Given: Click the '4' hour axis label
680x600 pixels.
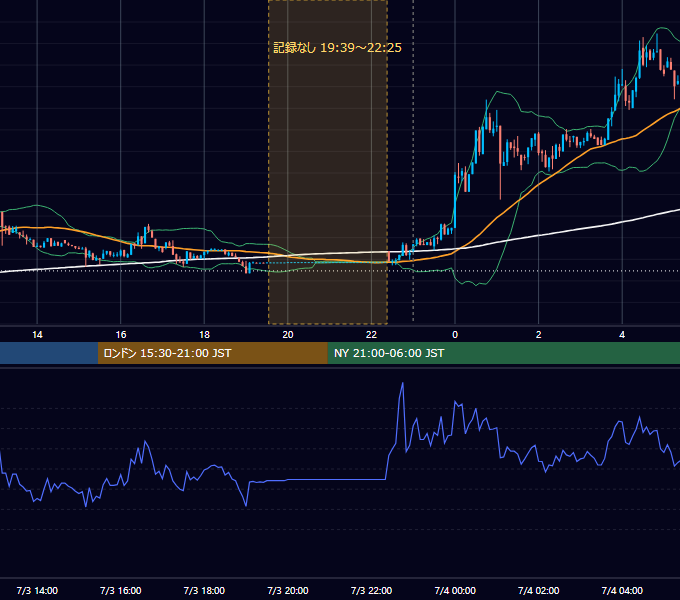Looking at the screenshot, I should (x=622, y=335).
